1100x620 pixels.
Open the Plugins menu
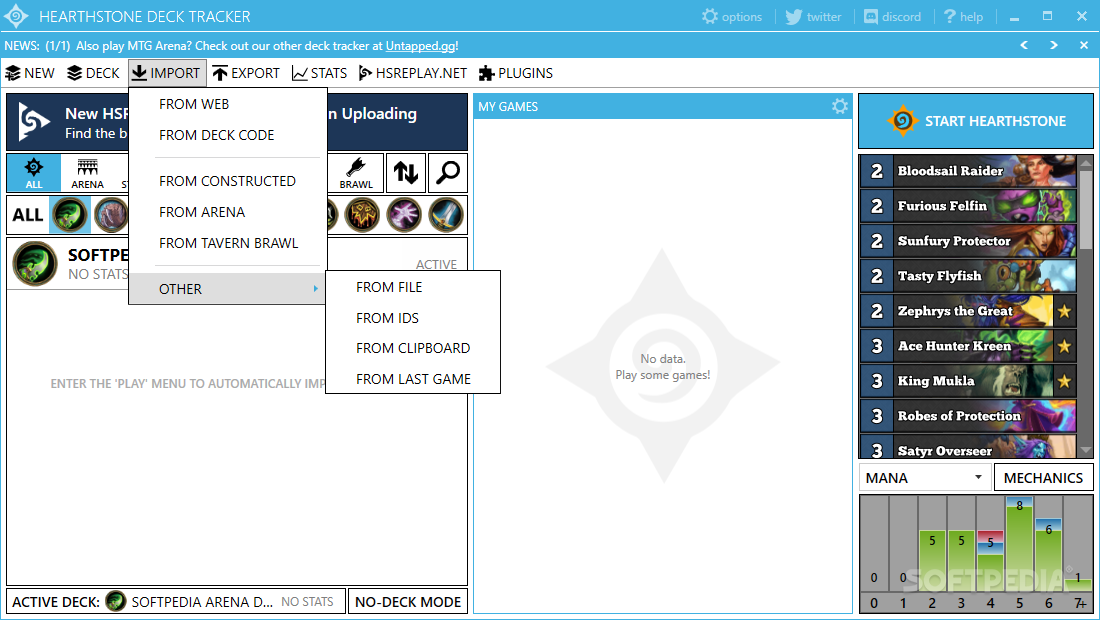(516, 73)
